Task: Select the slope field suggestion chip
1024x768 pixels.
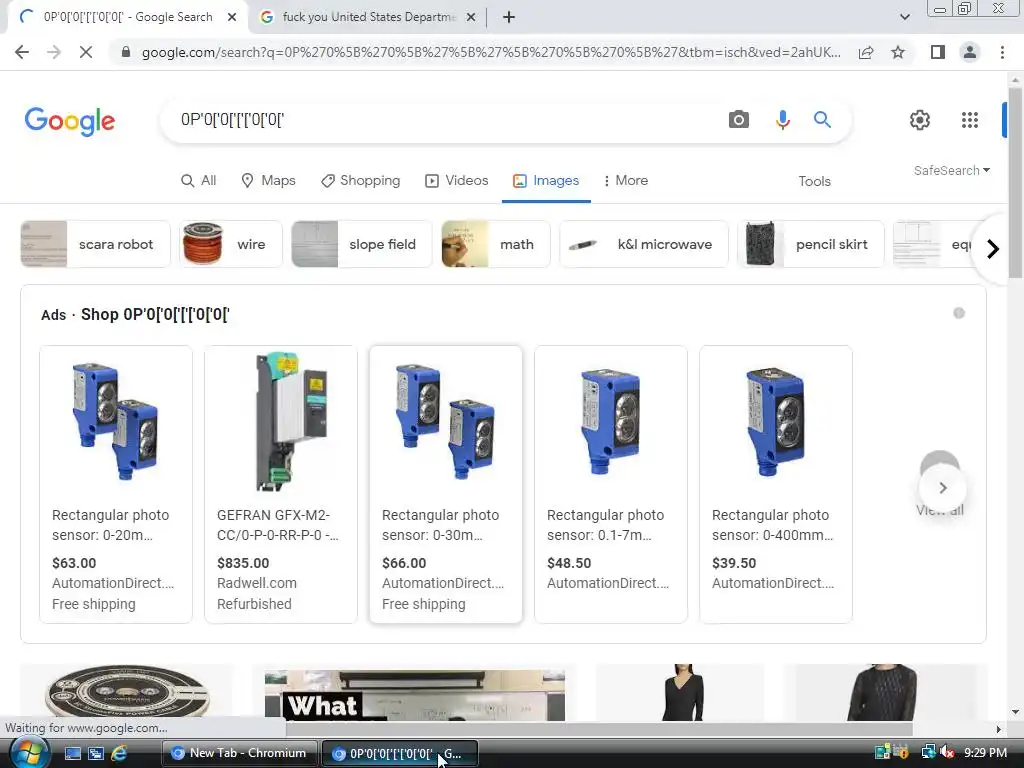Action: [362, 244]
